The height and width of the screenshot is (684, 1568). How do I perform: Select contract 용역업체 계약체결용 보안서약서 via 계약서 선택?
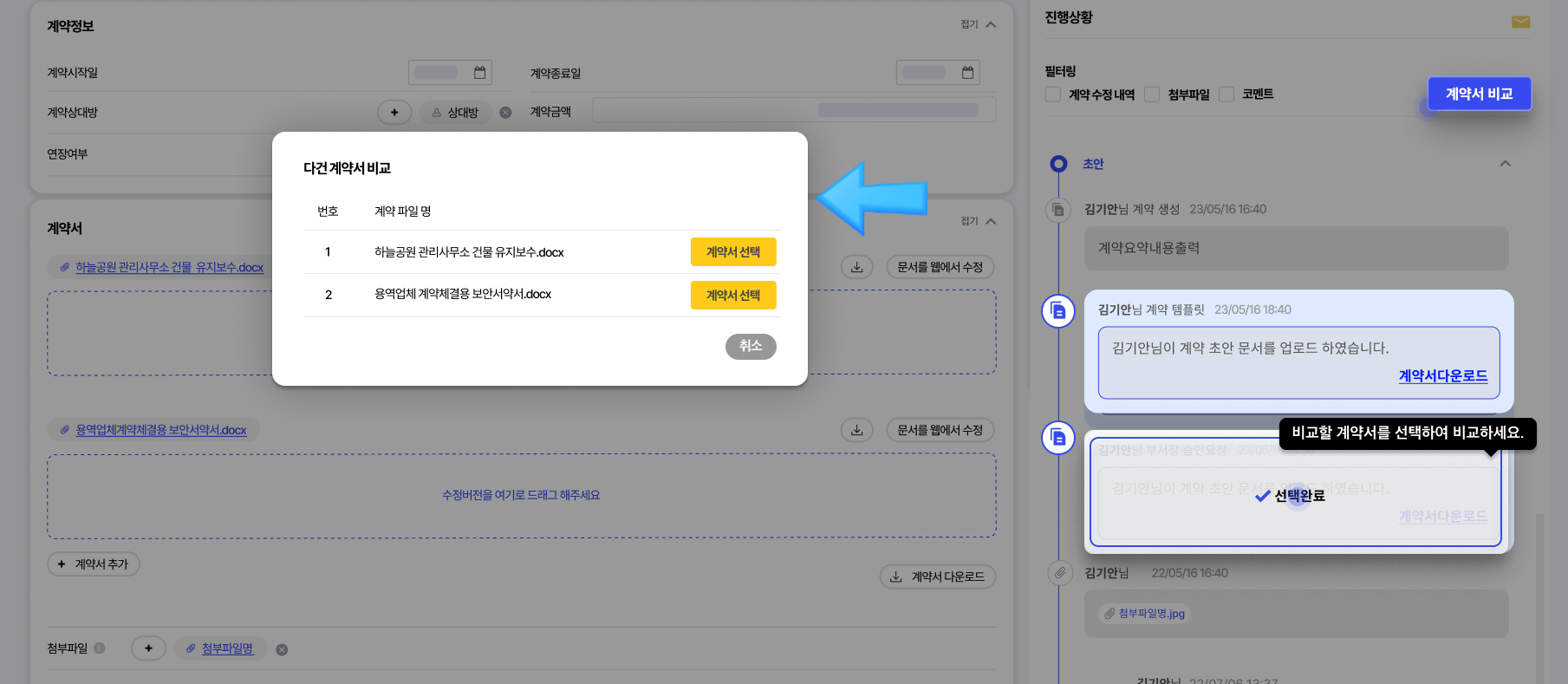pos(733,296)
